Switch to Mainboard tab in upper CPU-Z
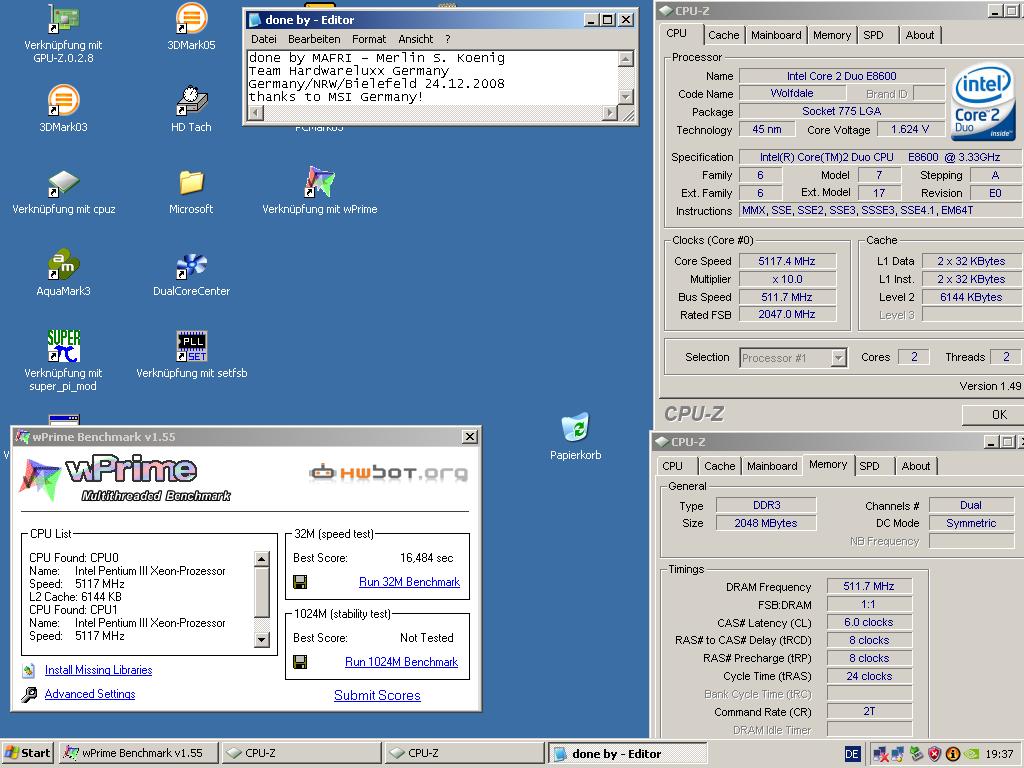1024x768 pixels. pos(776,35)
